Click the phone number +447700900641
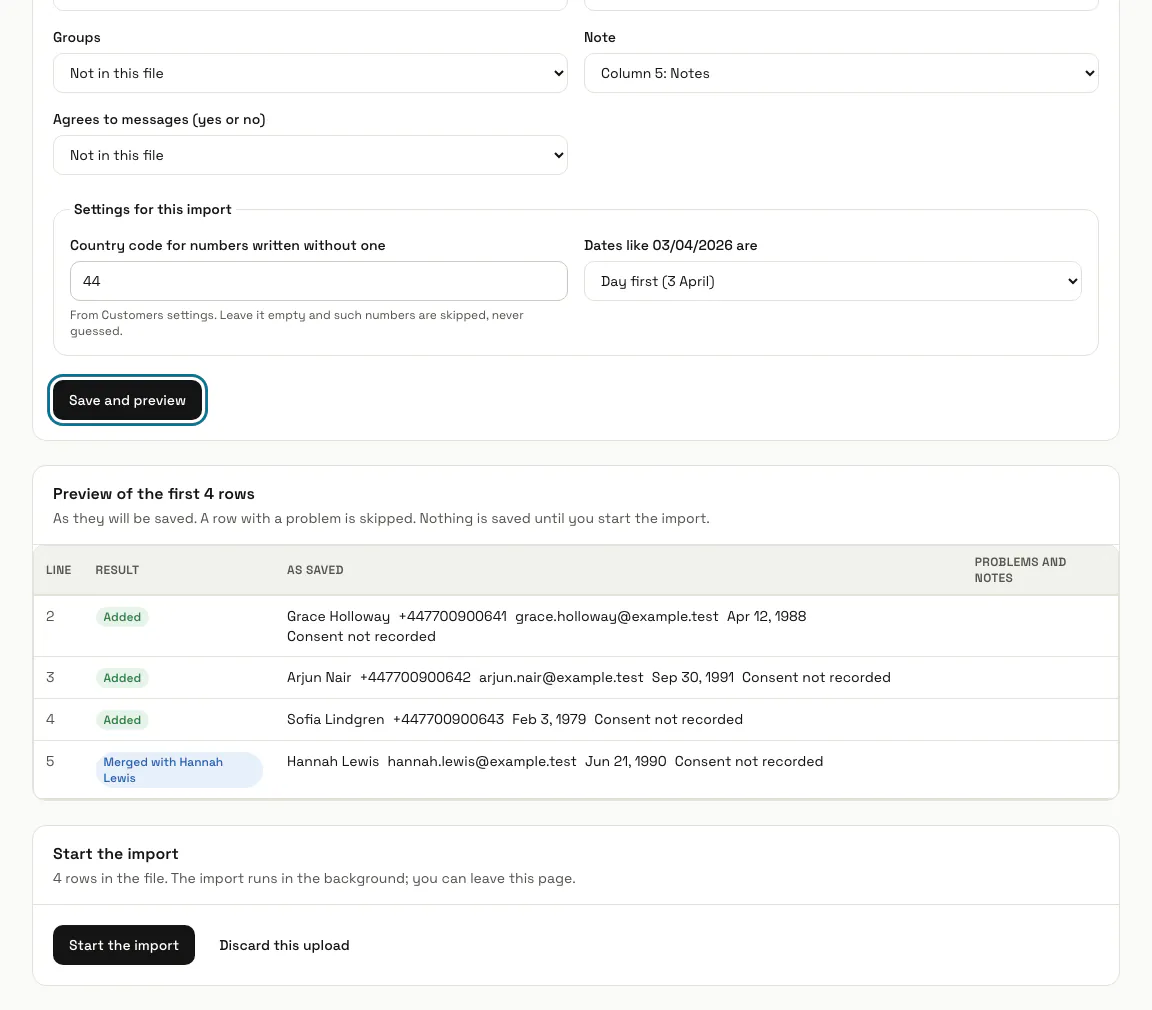 click(x=453, y=616)
